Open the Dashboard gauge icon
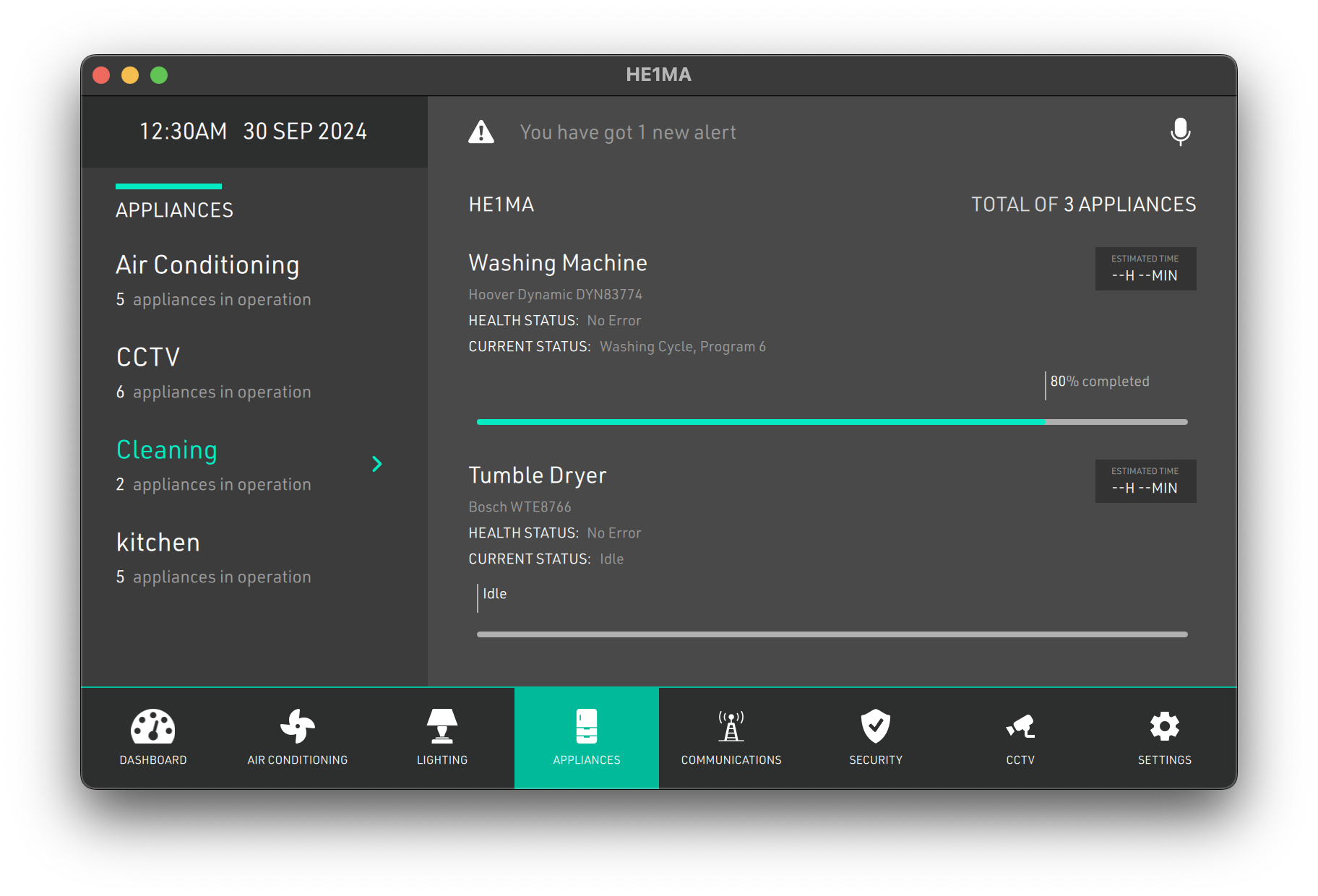 click(153, 727)
